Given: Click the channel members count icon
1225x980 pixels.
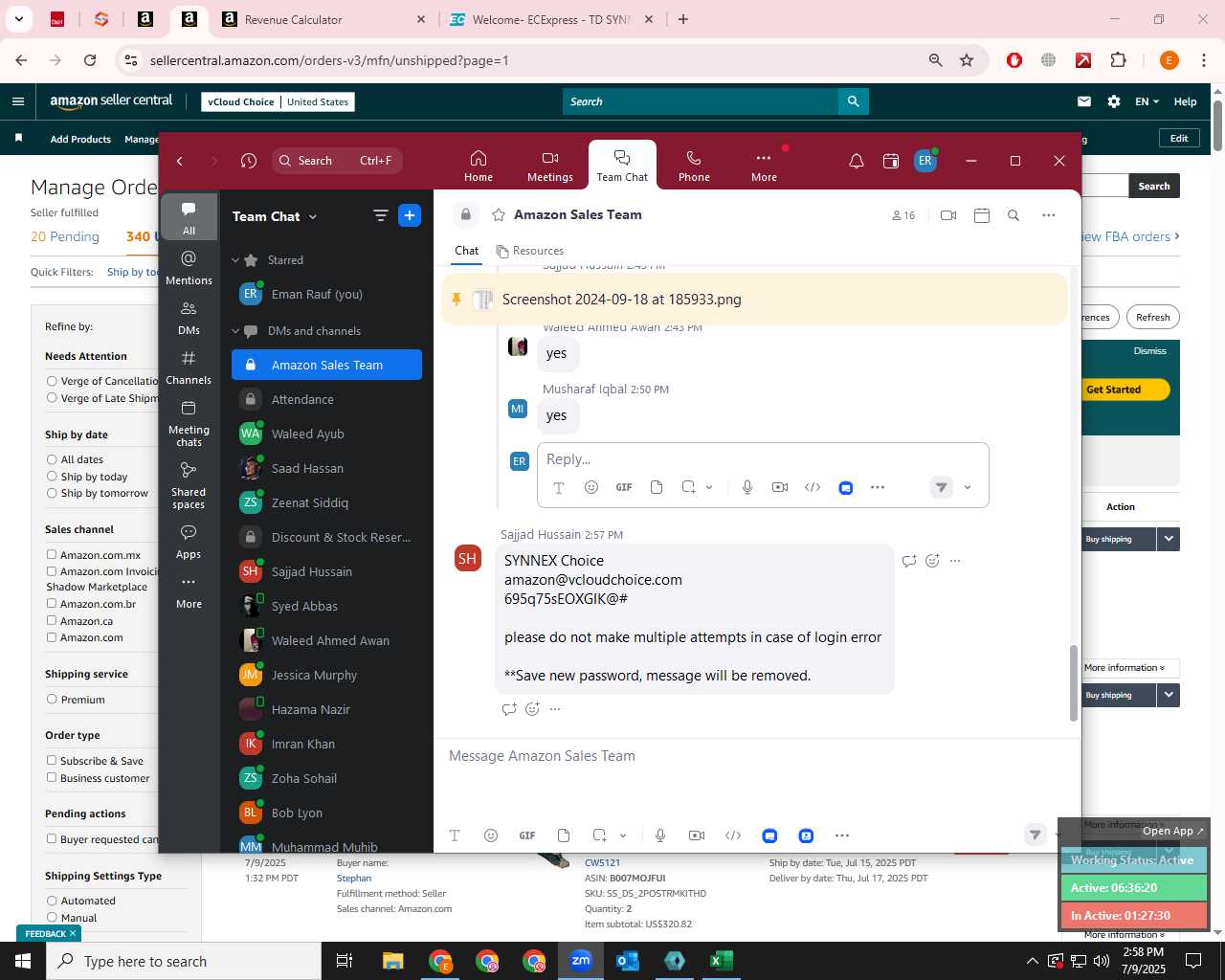Looking at the screenshot, I should click(903, 215).
